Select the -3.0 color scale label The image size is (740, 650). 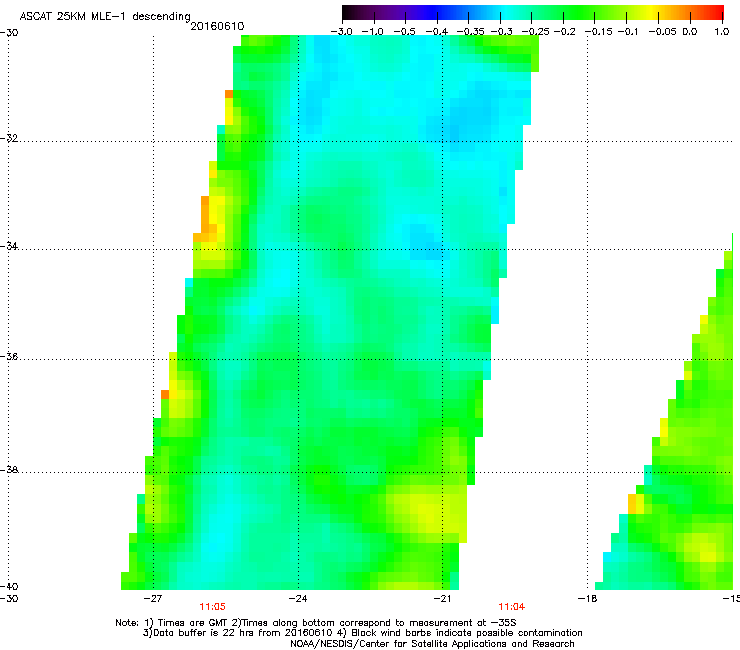tap(341, 32)
